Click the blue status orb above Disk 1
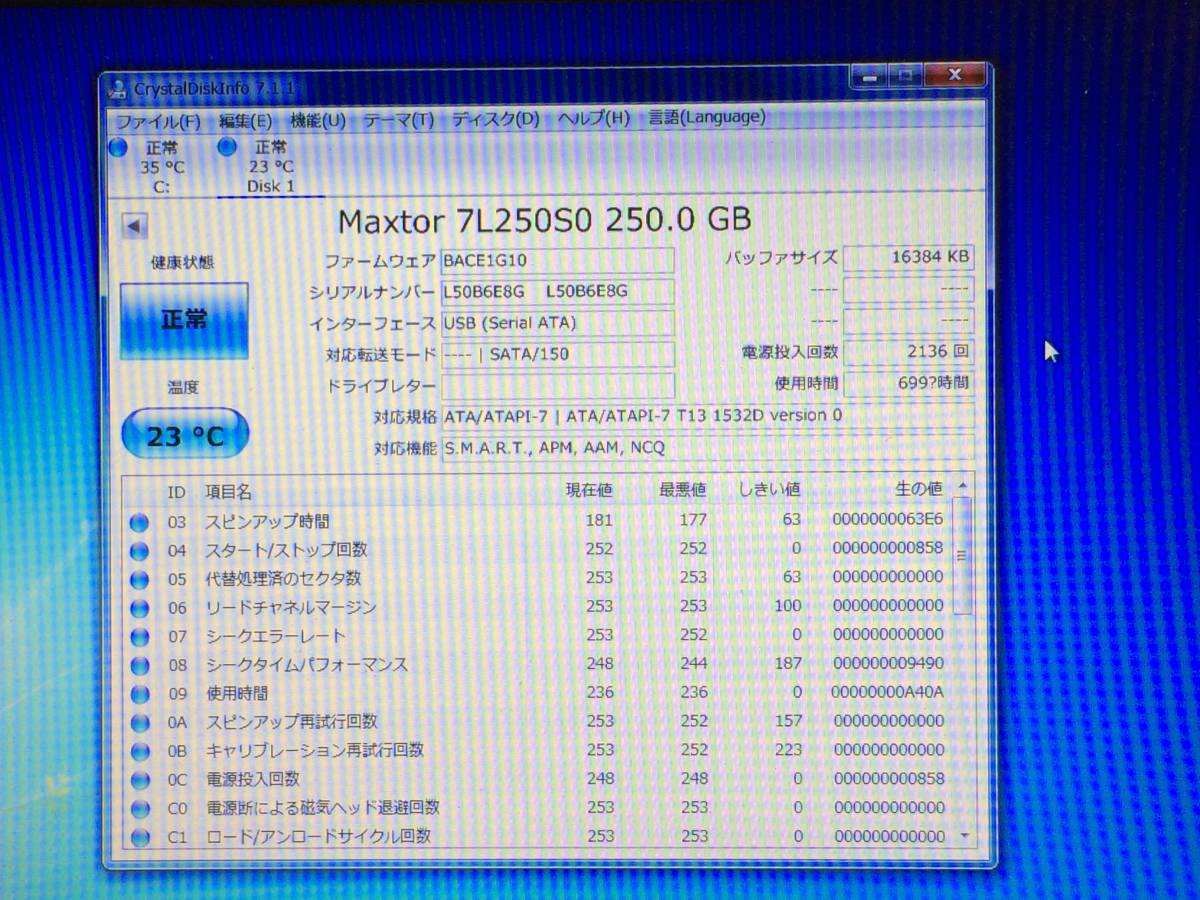Image resolution: width=1200 pixels, height=900 pixels. click(227, 148)
